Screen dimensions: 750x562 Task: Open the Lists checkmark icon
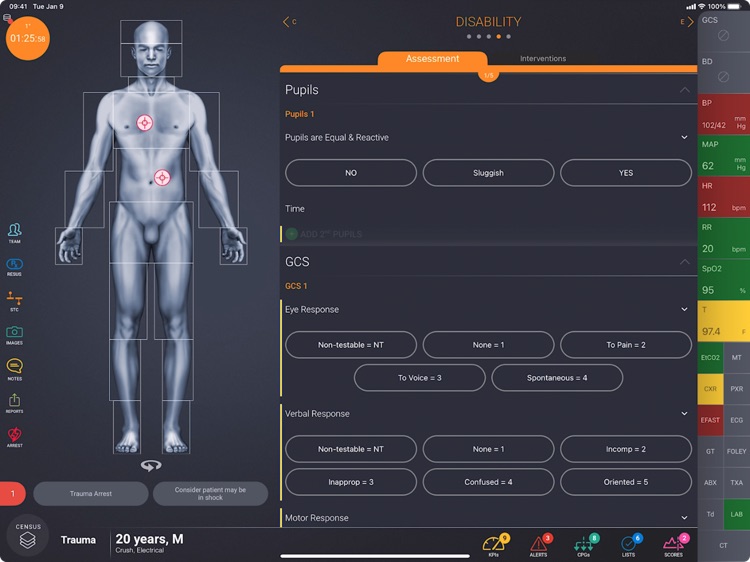pyautogui.click(x=629, y=545)
